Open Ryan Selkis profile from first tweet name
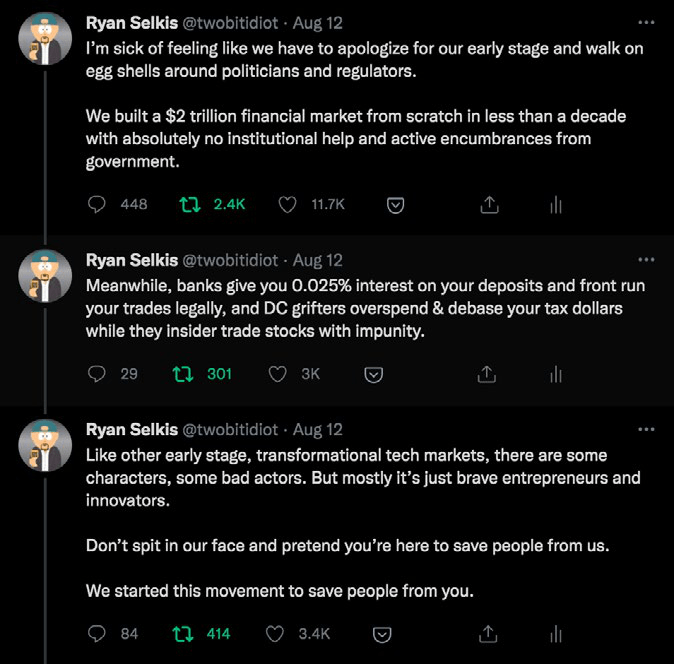 131,22
